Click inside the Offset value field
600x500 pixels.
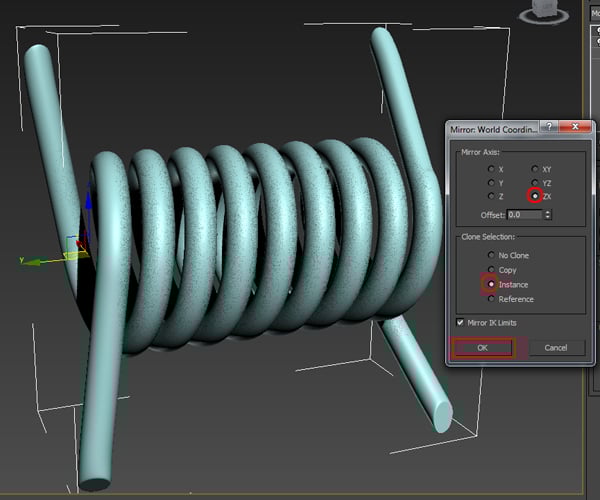pos(523,215)
